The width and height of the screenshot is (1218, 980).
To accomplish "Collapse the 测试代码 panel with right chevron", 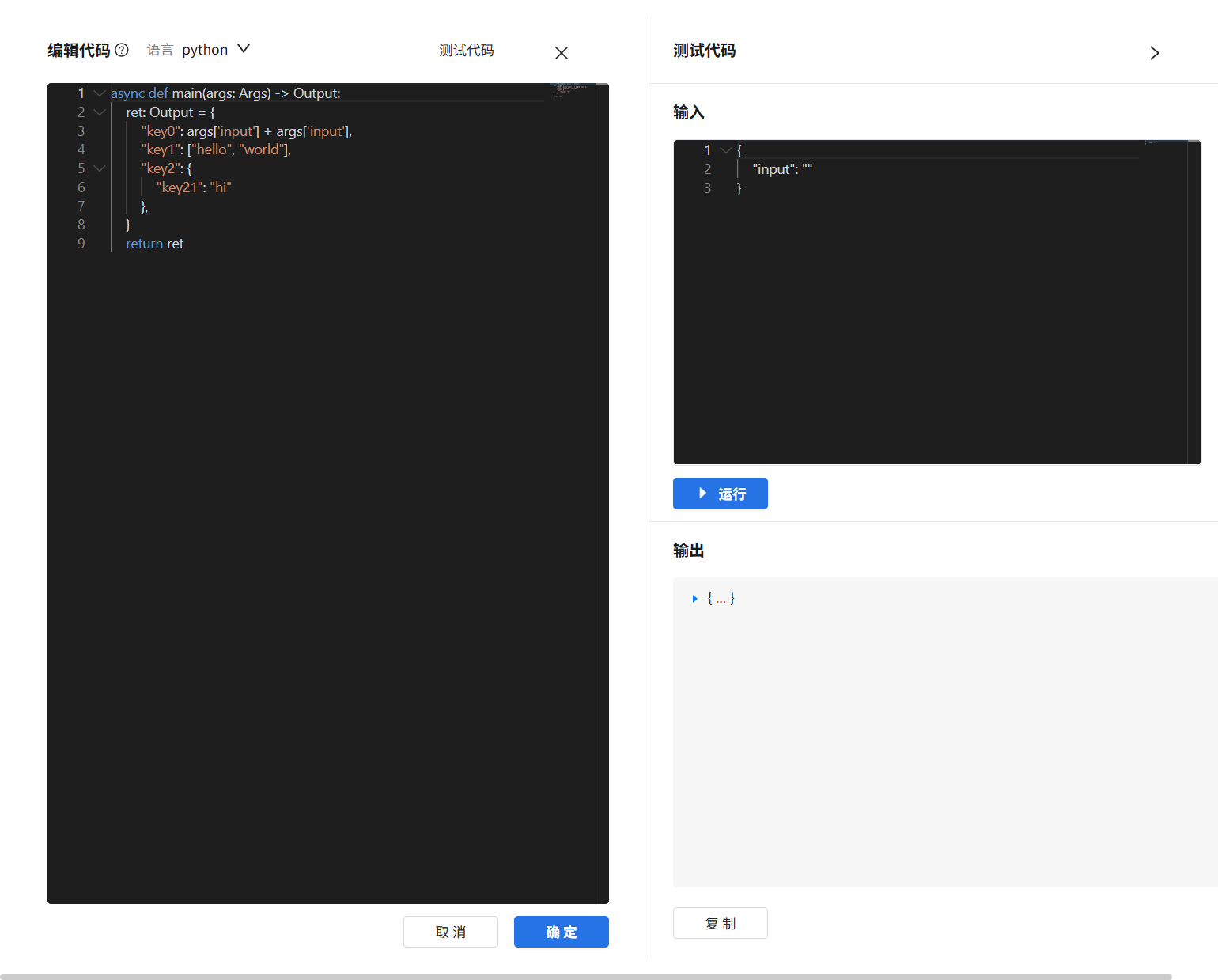I will pyautogui.click(x=1155, y=53).
